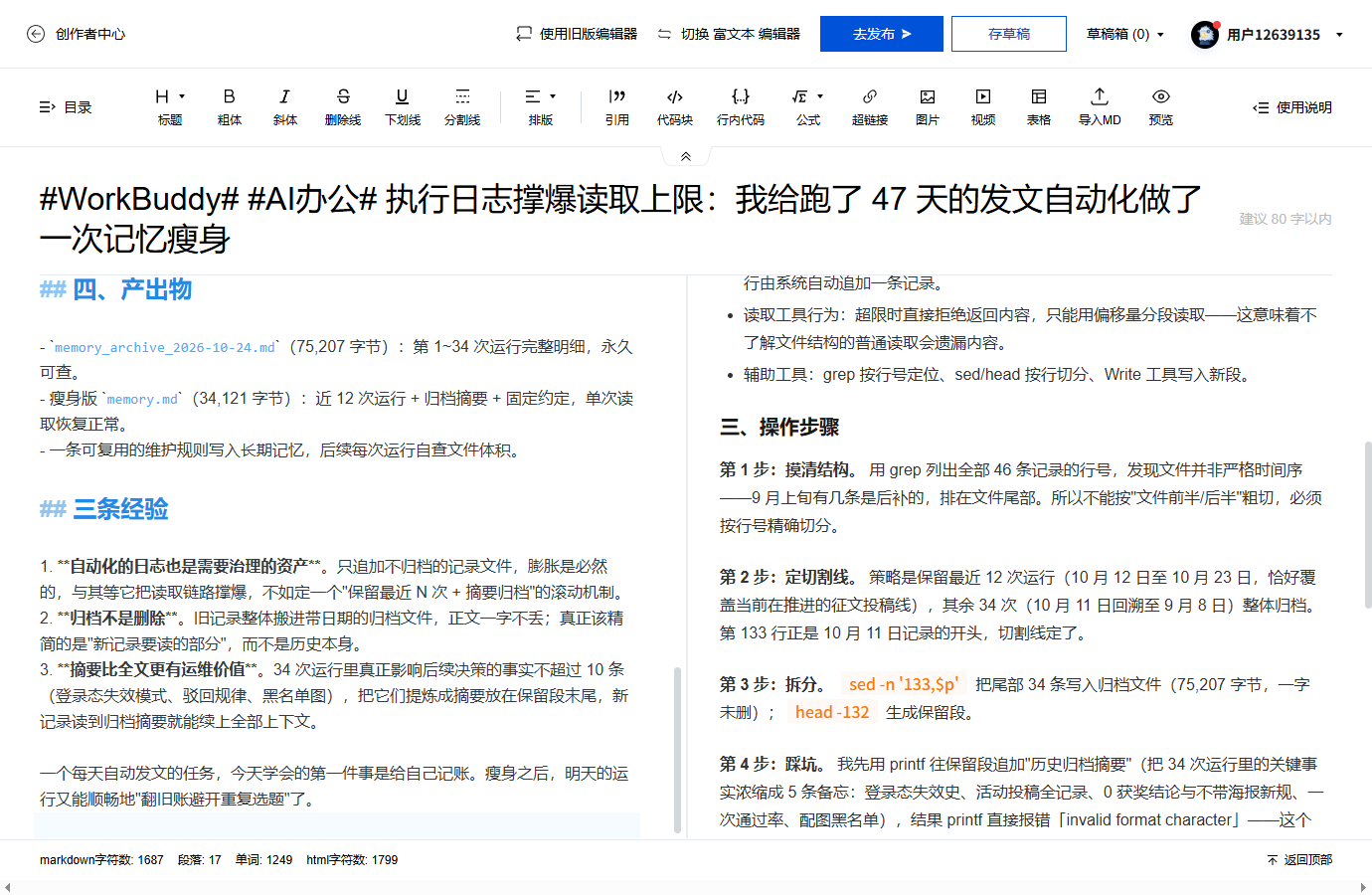Image resolution: width=1372 pixels, height=895 pixels.
Task: Save draft with 存草稿 button
Action: point(1009,34)
